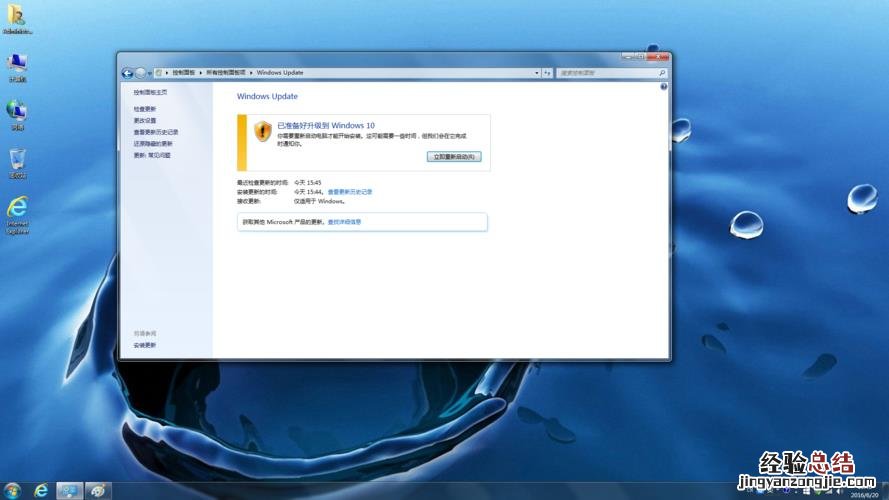Select the Windows Update breadcrumb segment
Screen dimensions: 889x500
(x=280, y=73)
